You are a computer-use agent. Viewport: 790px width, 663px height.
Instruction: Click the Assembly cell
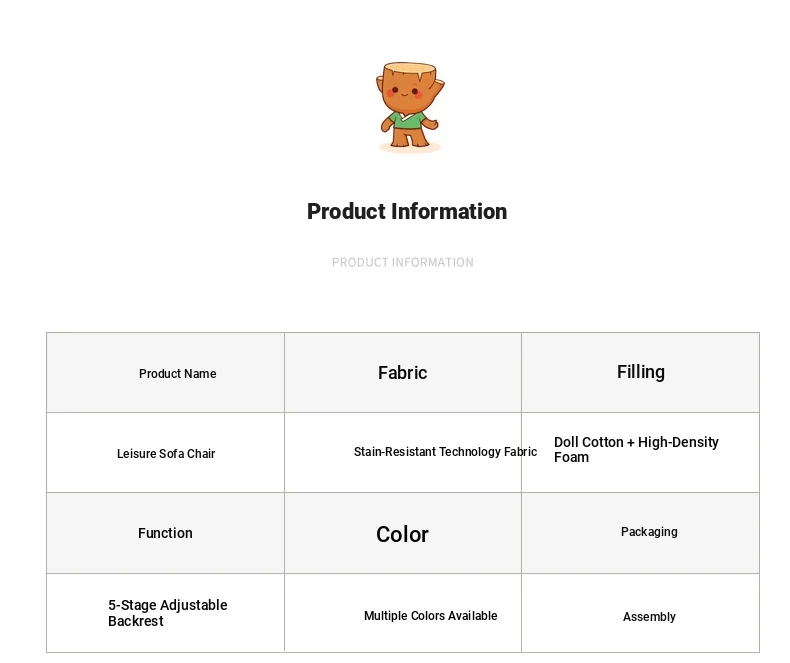click(649, 617)
